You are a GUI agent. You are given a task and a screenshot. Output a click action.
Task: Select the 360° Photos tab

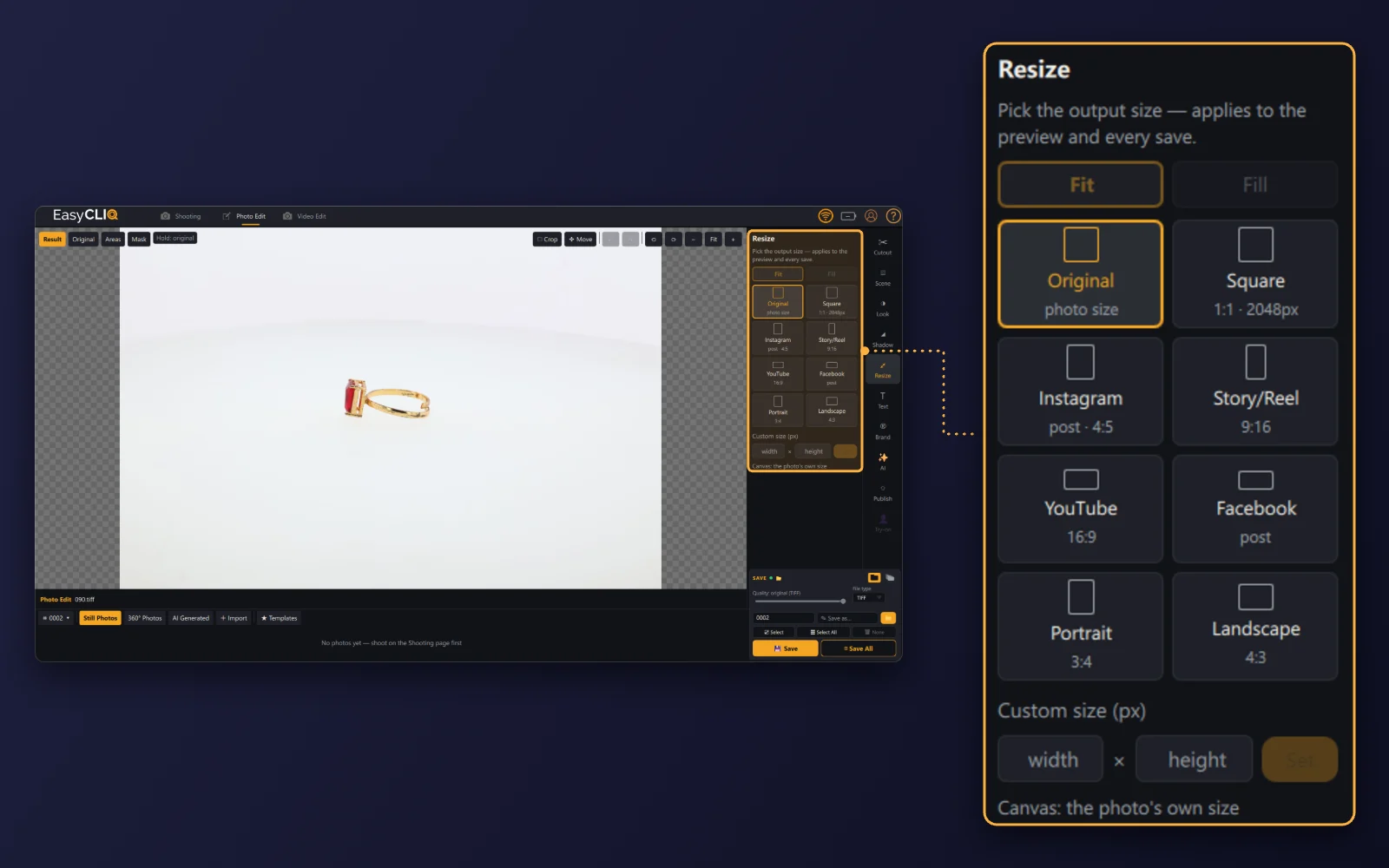coord(145,618)
